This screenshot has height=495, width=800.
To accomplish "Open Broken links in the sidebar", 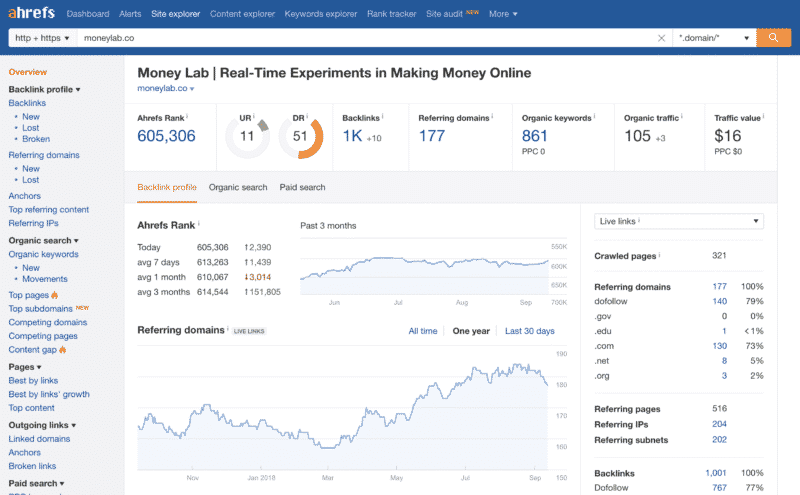I will pyautogui.click(x=32, y=466).
